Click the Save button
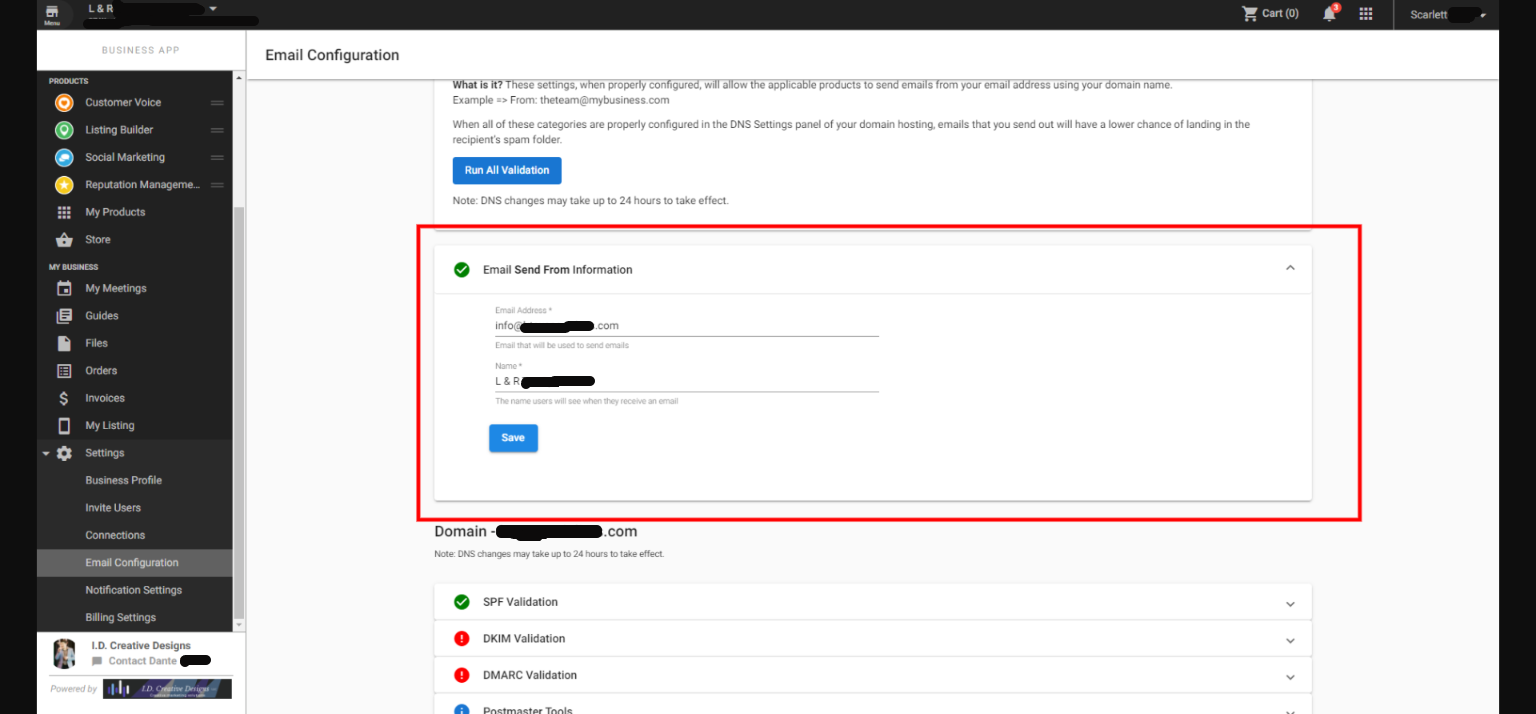Image resolution: width=1536 pixels, height=714 pixels. [513, 438]
